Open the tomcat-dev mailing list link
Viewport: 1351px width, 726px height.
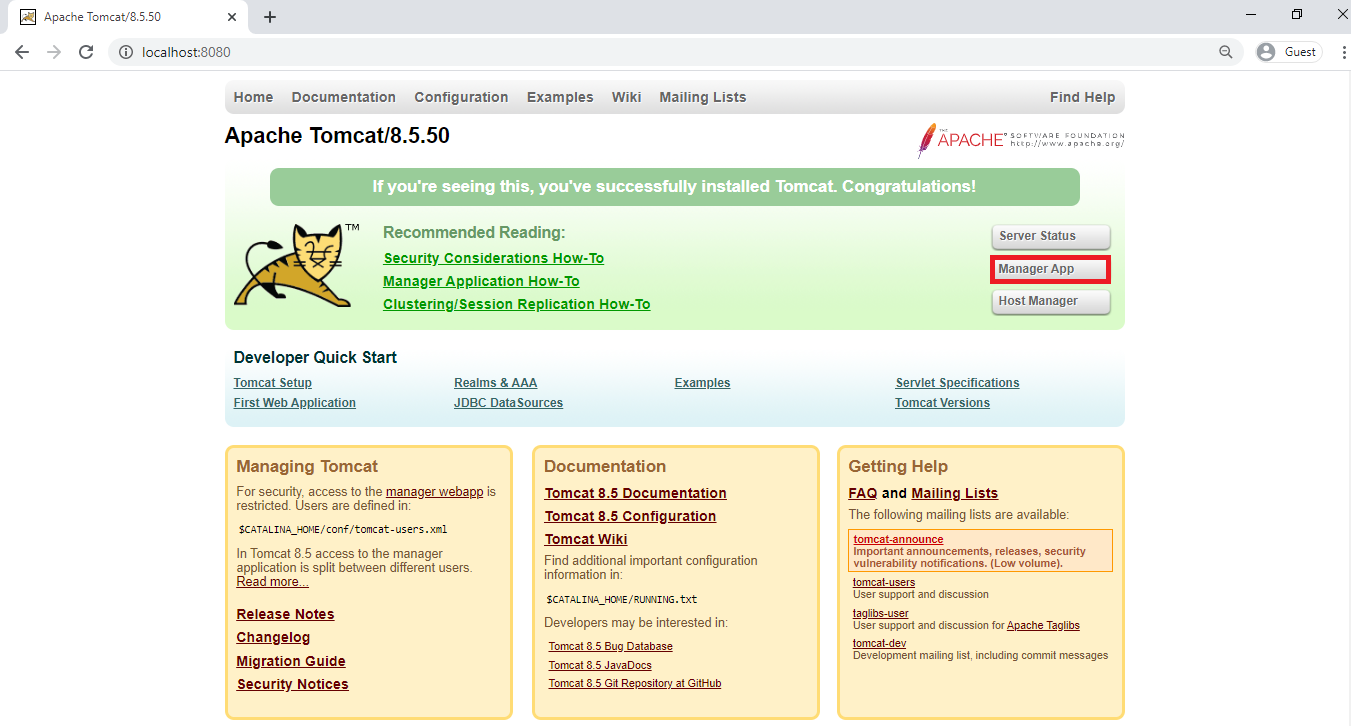click(x=880, y=644)
